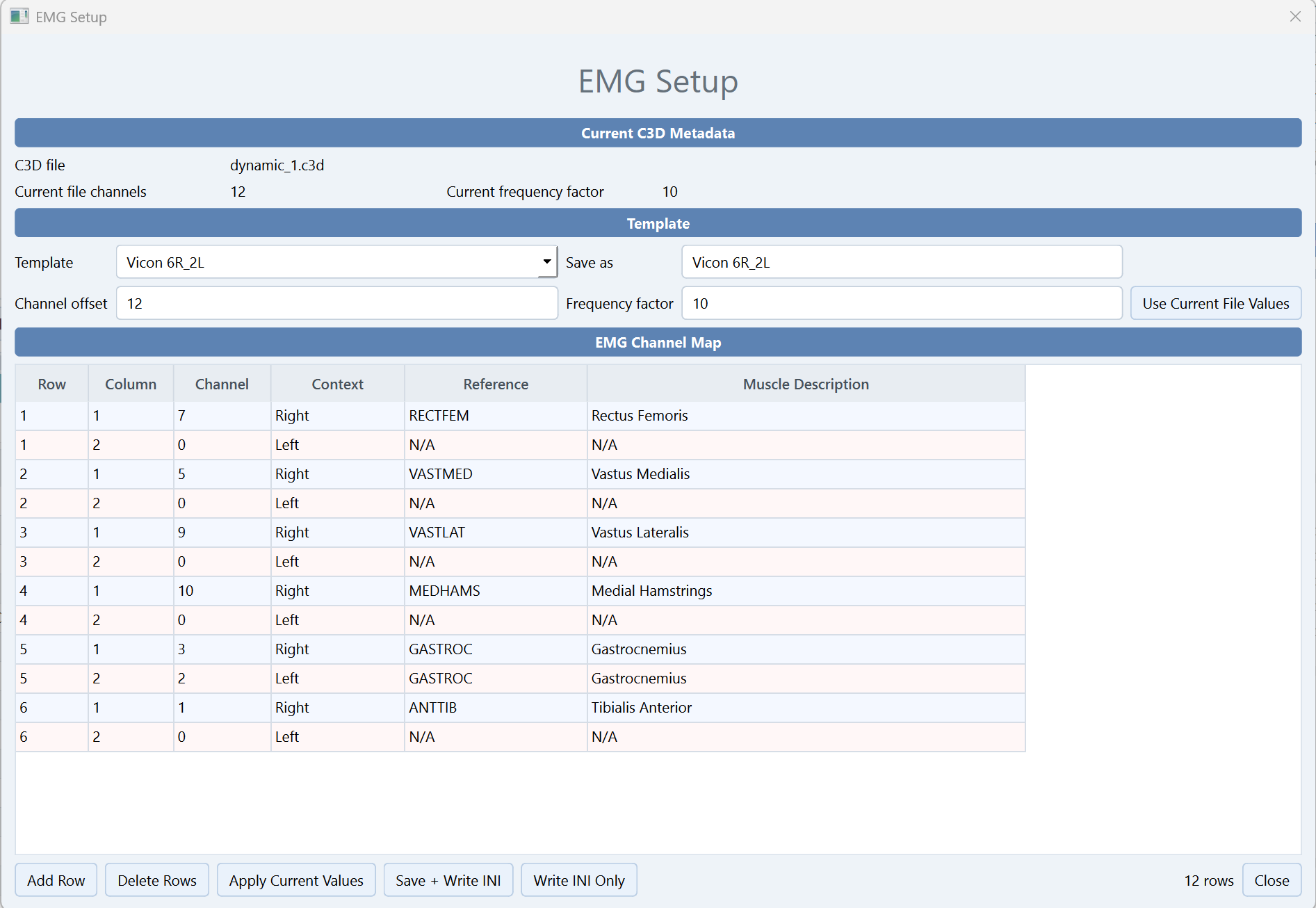Close the EMG Setup window
The width and height of the screenshot is (1316, 908).
(1295, 17)
